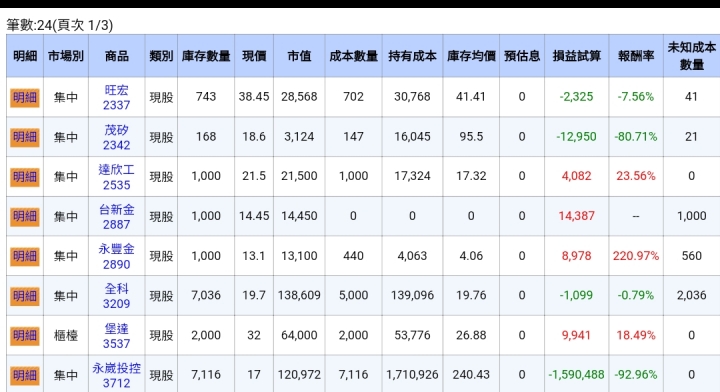Screen dimensions: 720x392
Task: Select the 560 unknown cost quantity cell
Action: pos(691,256)
